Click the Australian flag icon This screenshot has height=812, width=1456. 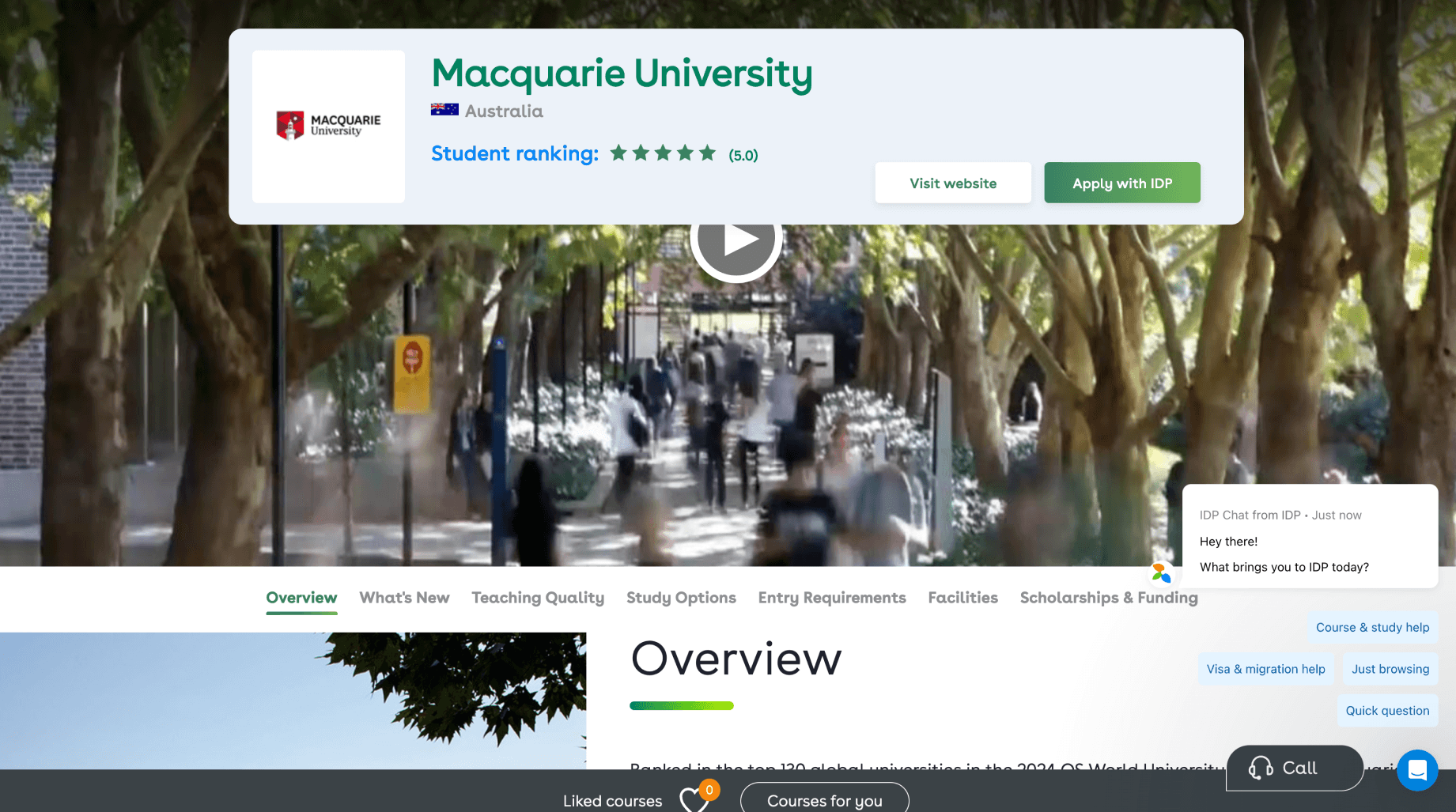444,110
